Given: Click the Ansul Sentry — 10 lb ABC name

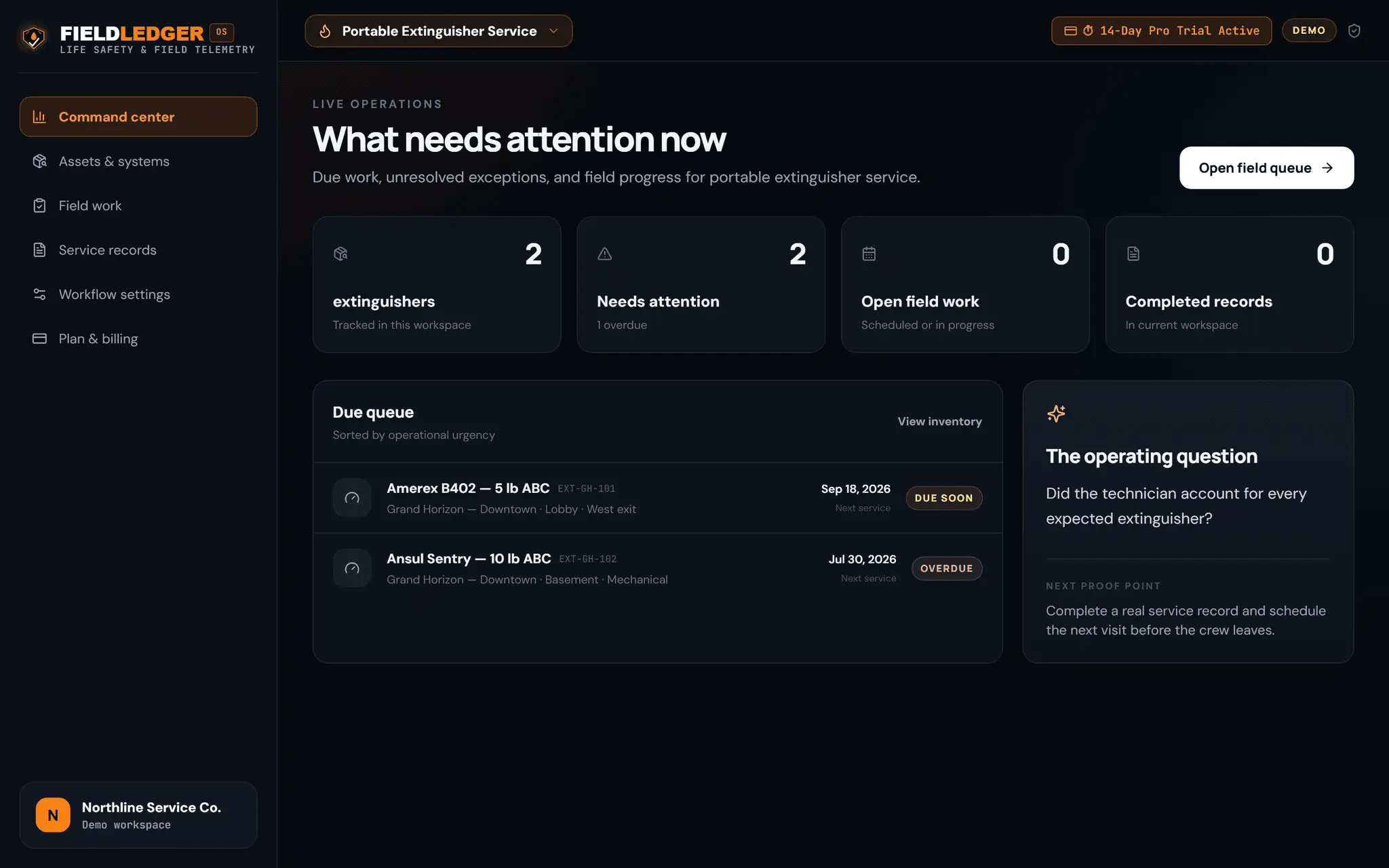Looking at the screenshot, I should pos(469,559).
